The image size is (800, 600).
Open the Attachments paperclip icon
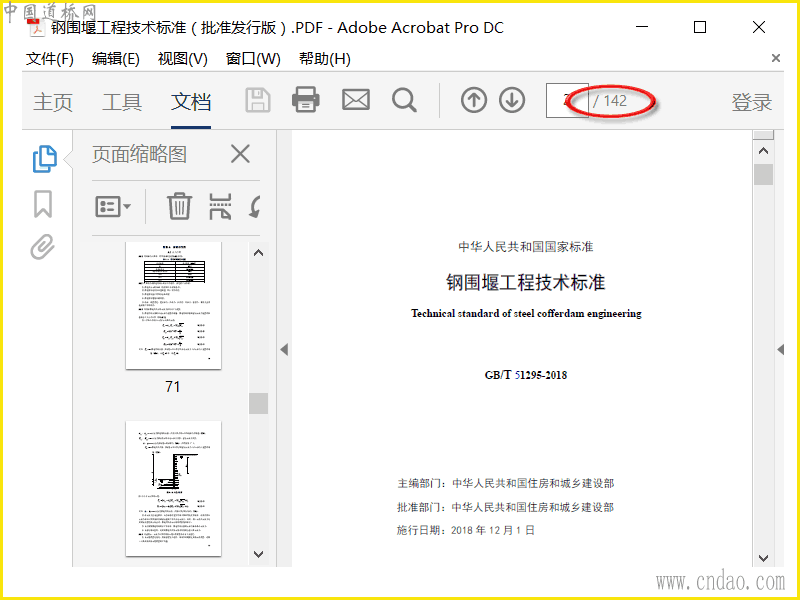pyautogui.click(x=42, y=247)
